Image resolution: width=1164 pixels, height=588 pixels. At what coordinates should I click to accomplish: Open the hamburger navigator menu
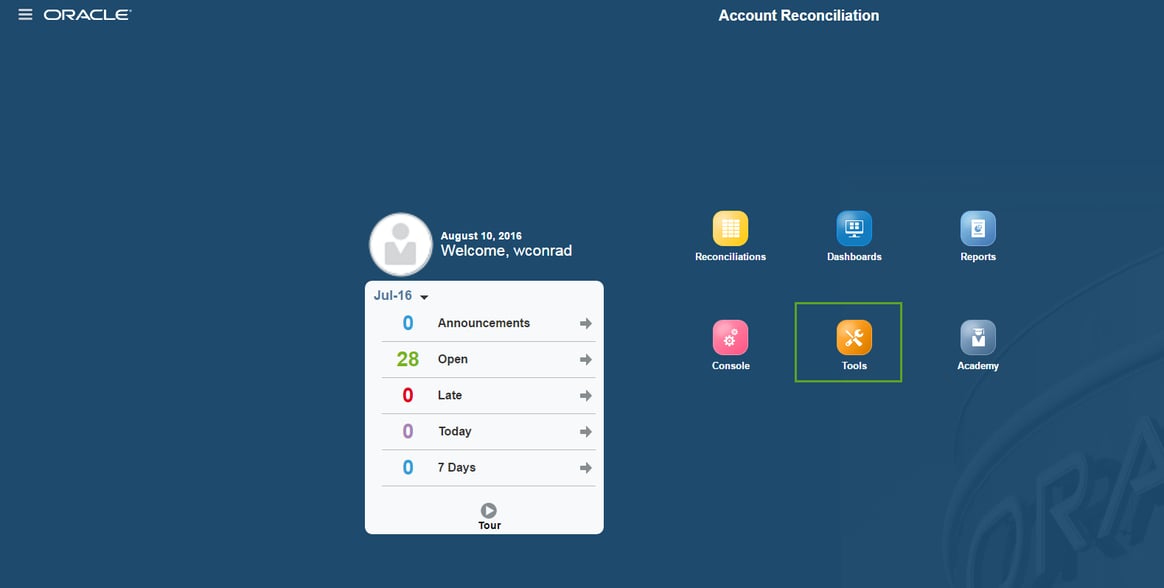tap(25, 14)
